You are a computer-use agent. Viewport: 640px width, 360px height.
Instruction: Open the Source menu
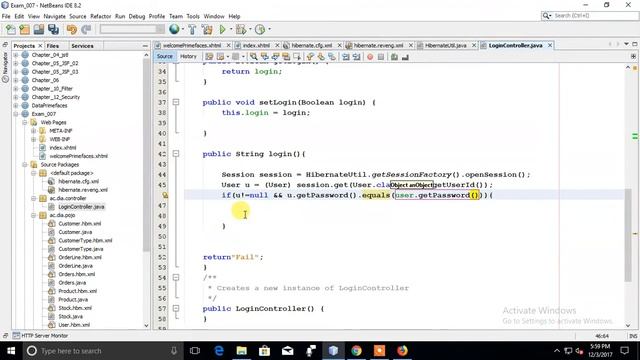pos(78,16)
